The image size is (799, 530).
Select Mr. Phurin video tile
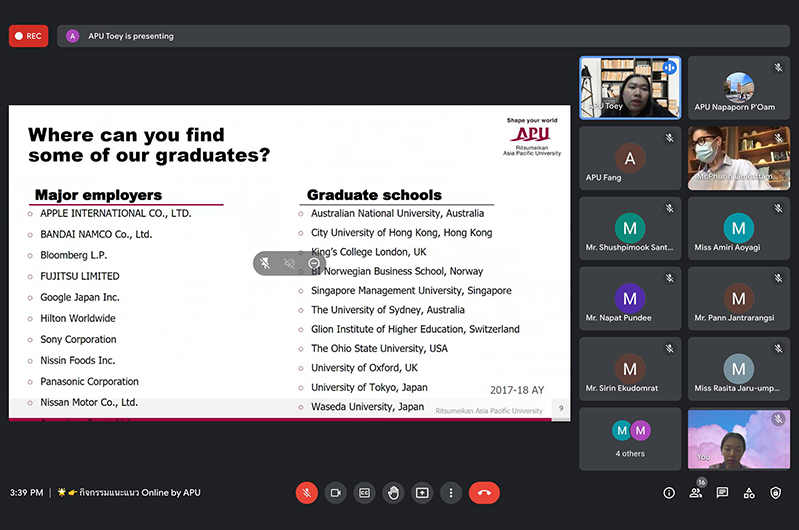pyautogui.click(x=739, y=158)
